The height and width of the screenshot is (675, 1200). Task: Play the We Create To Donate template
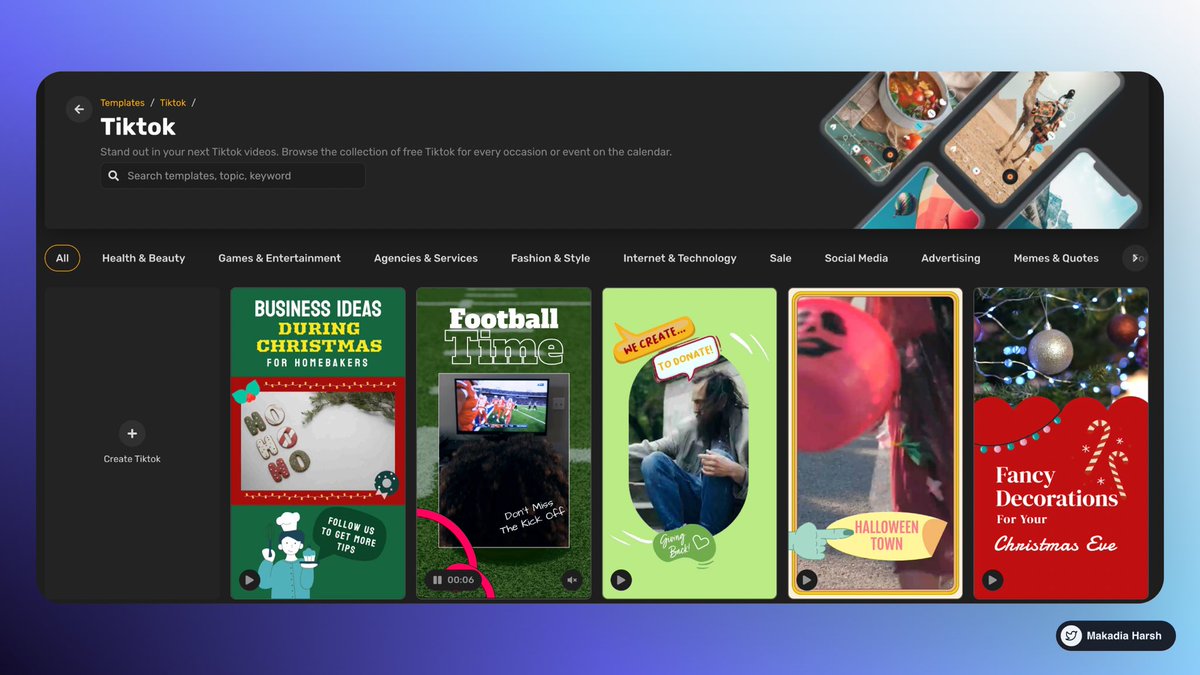pyautogui.click(x=621, y=580)
